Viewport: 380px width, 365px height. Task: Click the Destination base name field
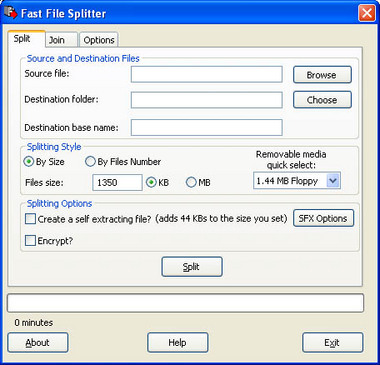(207, 127)
